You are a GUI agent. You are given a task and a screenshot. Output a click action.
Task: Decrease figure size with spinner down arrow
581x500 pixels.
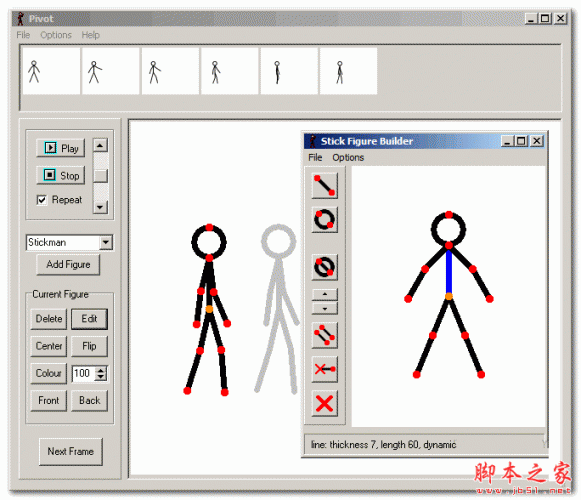[x=101, y=377]
